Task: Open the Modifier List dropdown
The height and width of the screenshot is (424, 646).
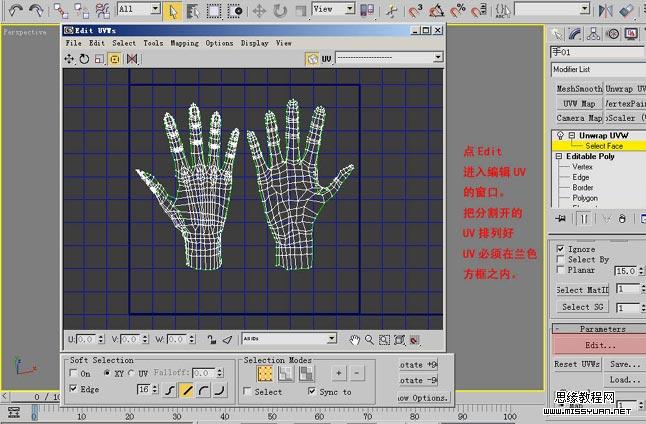Action: tap(598, 69)
